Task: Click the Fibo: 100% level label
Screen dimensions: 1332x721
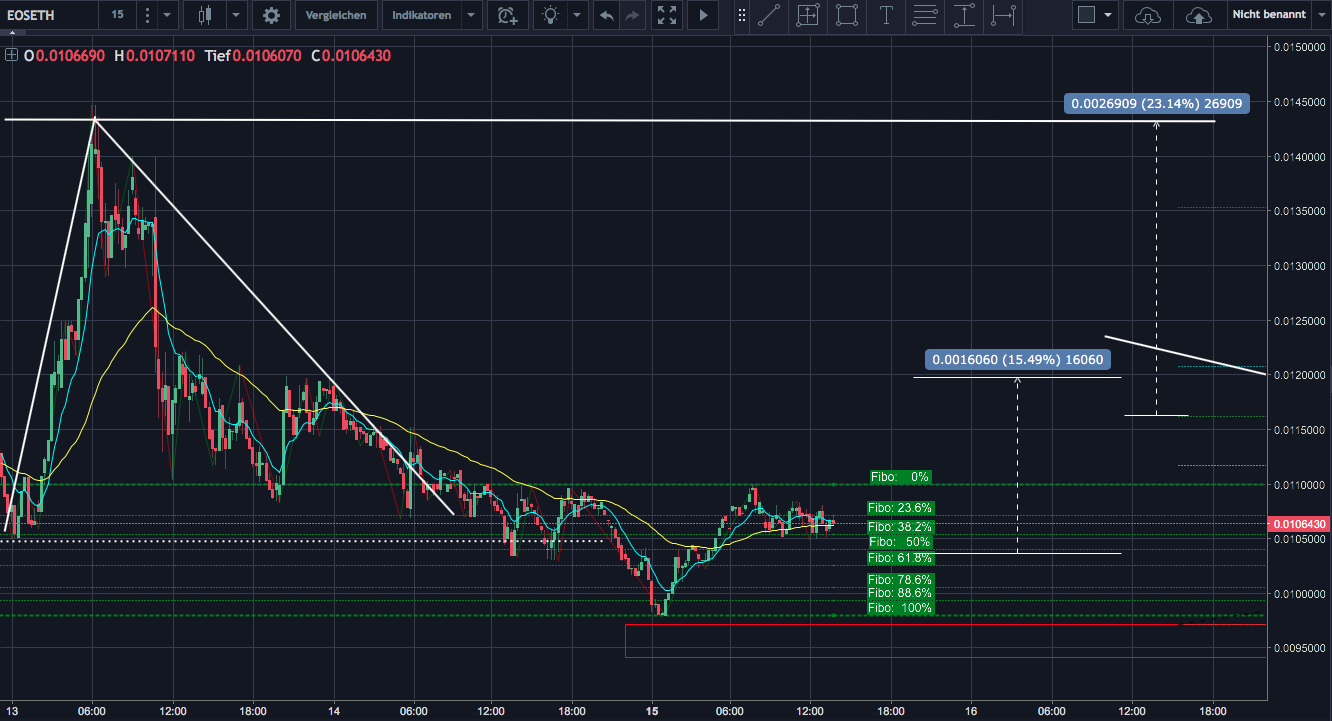Action: click(900, 608)
